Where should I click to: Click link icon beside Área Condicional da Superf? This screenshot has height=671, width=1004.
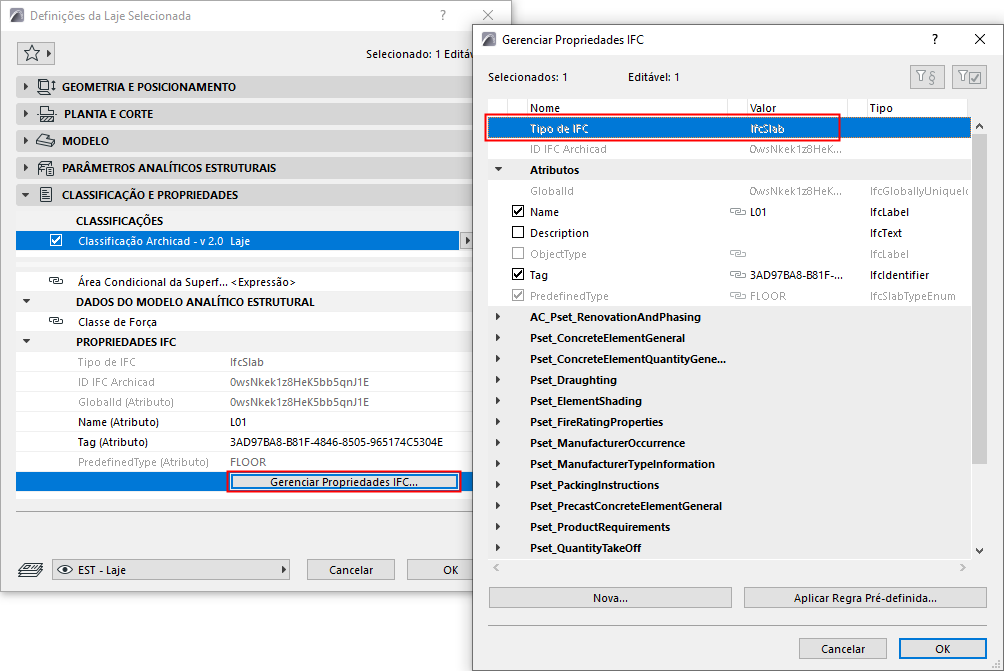click(x=56, y=281)
